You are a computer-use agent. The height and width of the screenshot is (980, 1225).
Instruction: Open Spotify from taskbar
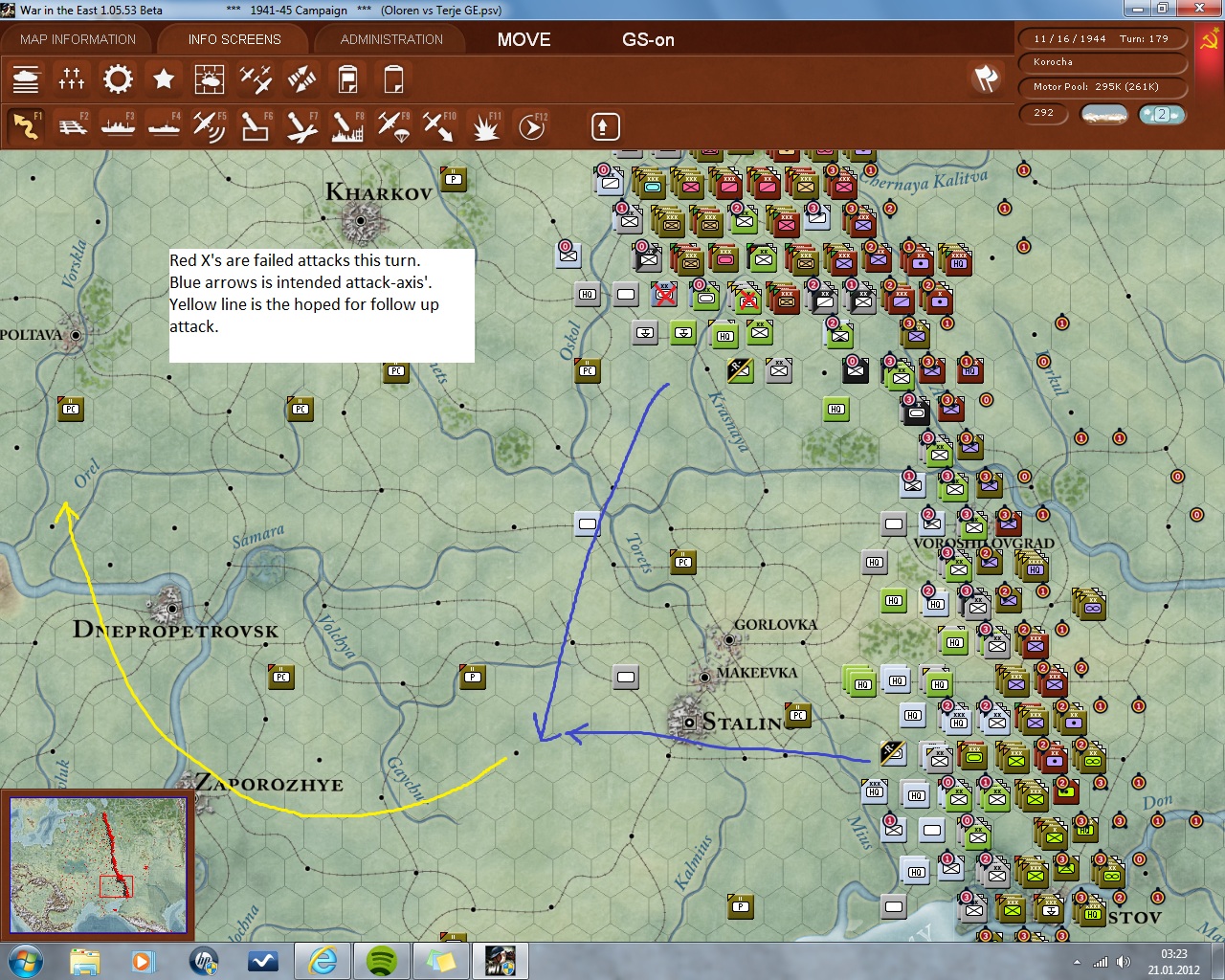pos(382,960)
